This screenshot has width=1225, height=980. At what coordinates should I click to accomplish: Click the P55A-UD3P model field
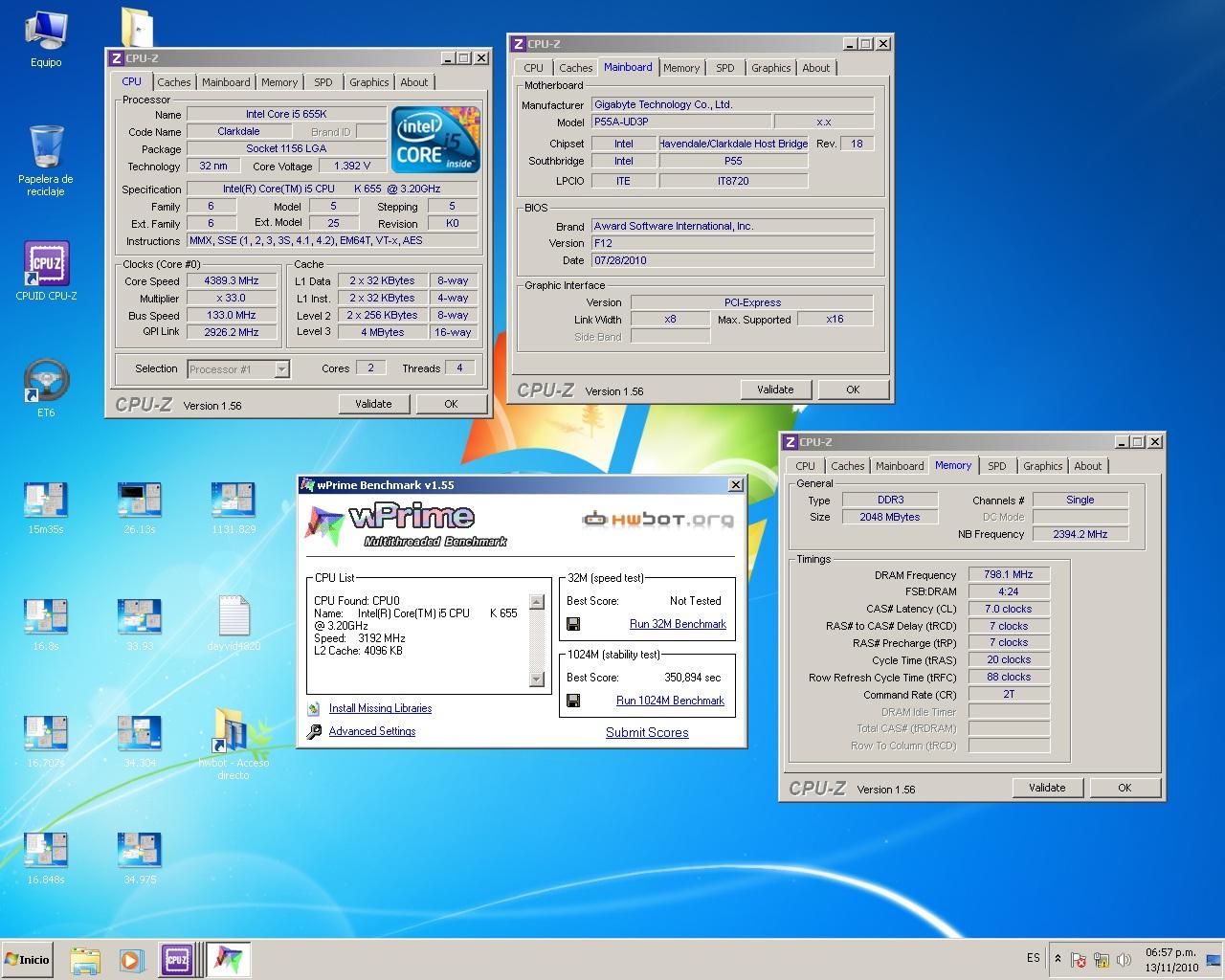[x=681, y=122]
